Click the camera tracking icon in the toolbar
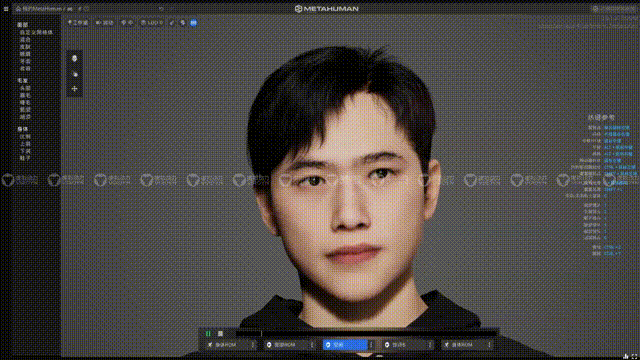The height and width of the screenshot is (360, 640). tap(104, 23)
